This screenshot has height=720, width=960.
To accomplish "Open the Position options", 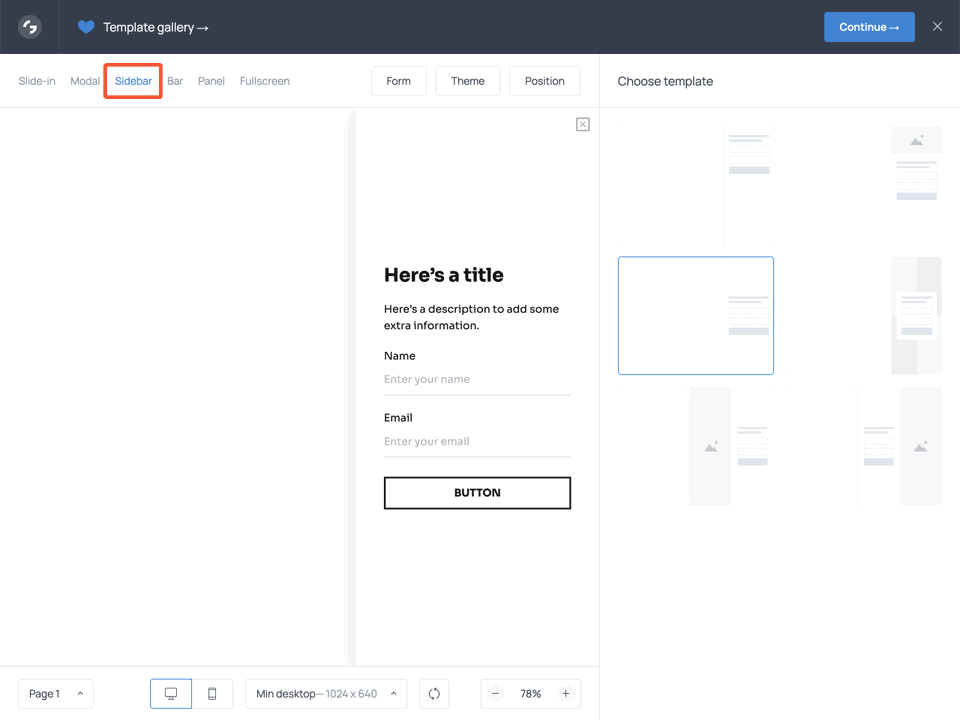I will point(545,81).
